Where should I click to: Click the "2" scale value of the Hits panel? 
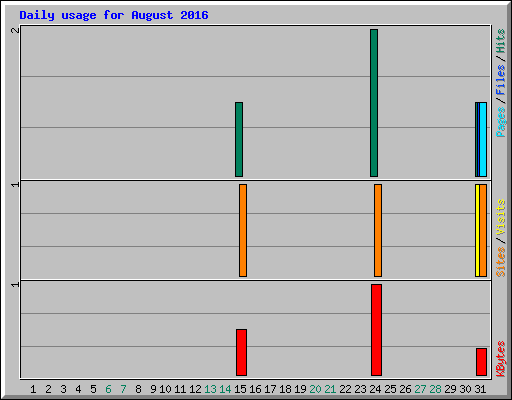coord(15,30)
